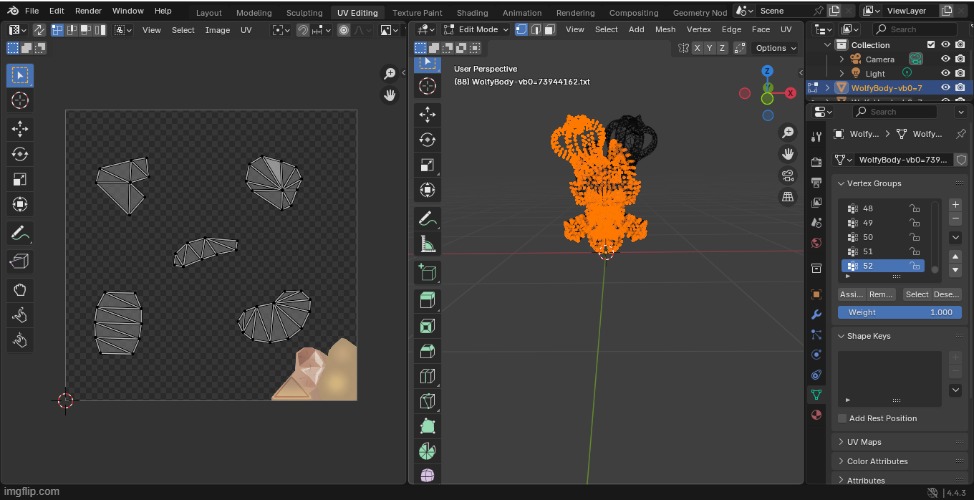Enable the Add Rest Position checkbox
This screenshot has height=500, width=974.
pyautogui.click(x=842, y=418)
